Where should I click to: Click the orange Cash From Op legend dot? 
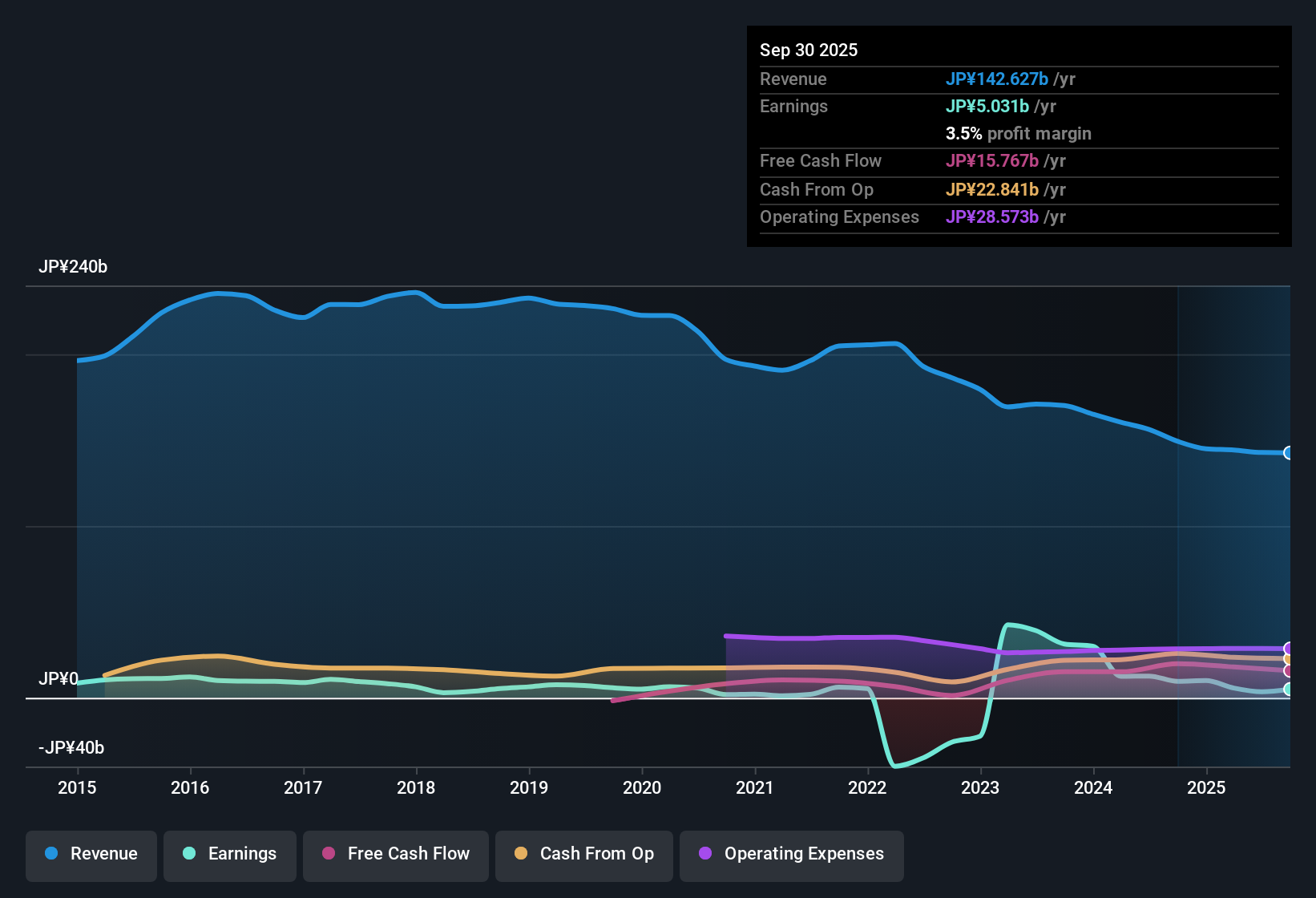click(x=520, y=854)
